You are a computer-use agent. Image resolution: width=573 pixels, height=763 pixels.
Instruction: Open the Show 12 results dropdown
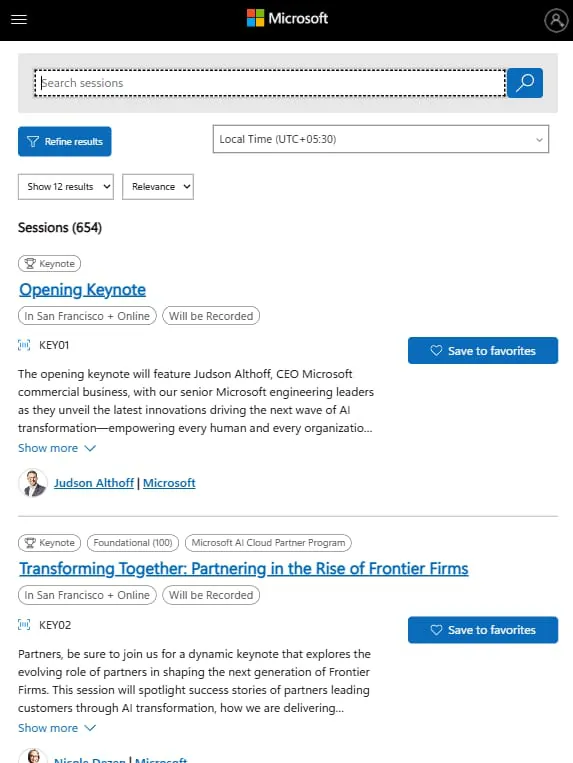(x=66, y=187)
